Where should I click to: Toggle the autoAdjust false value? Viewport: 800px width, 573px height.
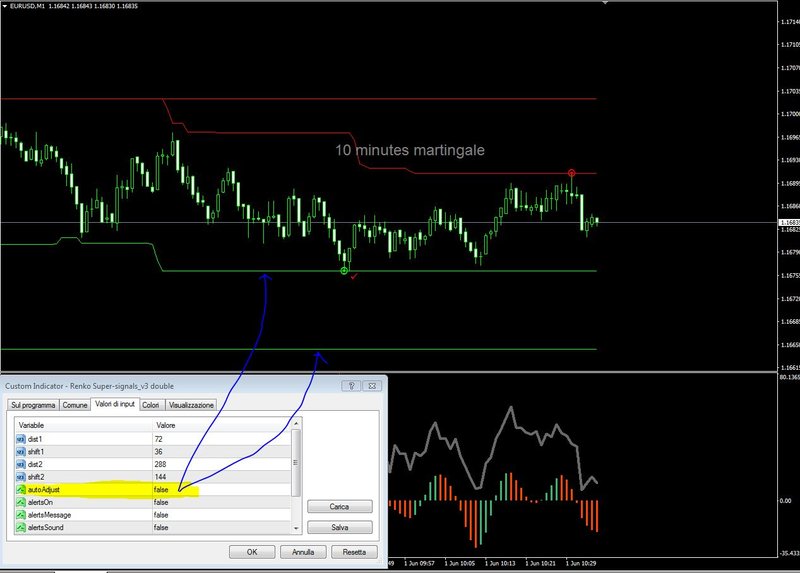(x=161, y=490)
